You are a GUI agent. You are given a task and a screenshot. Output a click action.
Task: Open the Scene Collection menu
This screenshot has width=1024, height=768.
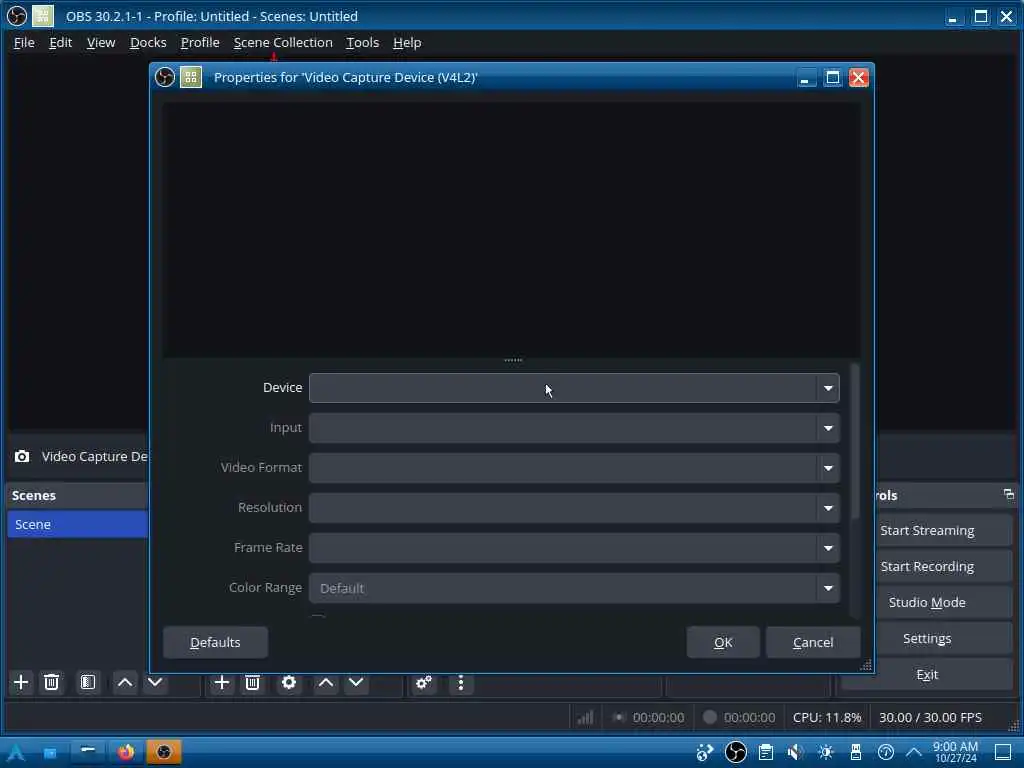pyautogui.click(x=283, y=42)
